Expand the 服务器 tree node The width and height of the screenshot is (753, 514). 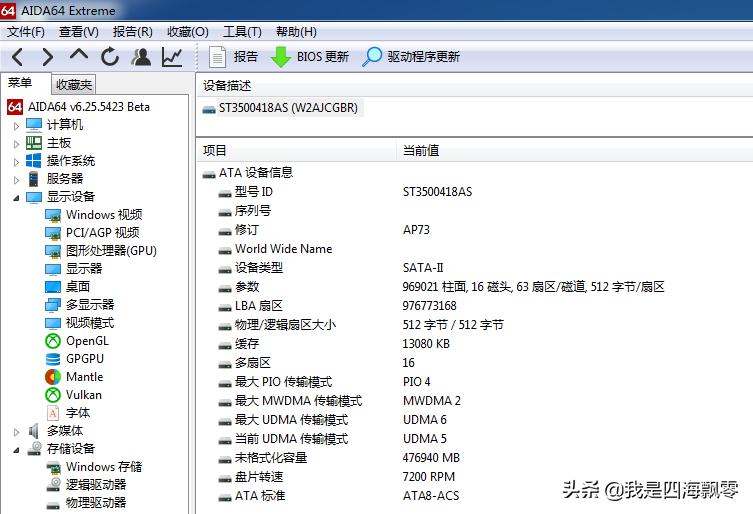[16, 180]
